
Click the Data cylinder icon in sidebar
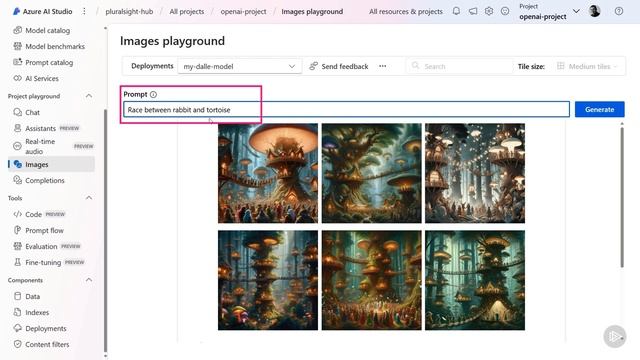pyautogui.click(x=18, y=296)
